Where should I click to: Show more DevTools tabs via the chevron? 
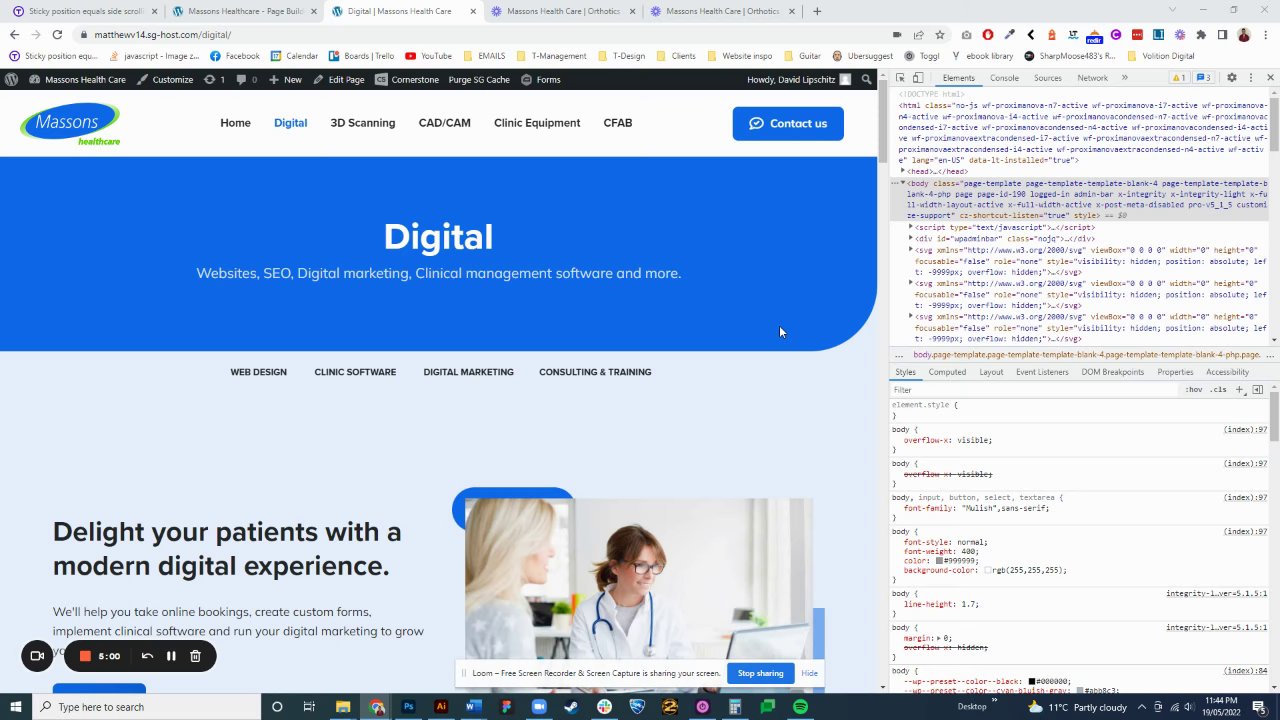pos(1124,78)
